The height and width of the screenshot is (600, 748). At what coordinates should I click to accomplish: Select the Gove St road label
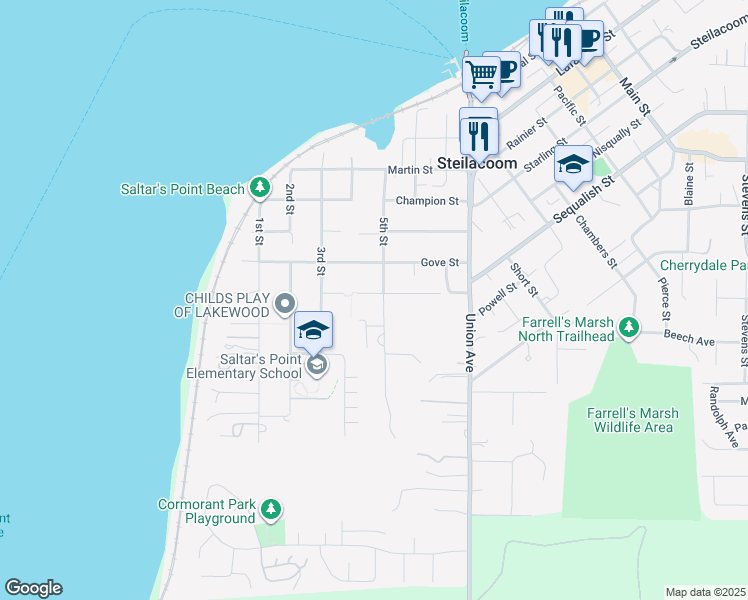(x=439, y=263)
